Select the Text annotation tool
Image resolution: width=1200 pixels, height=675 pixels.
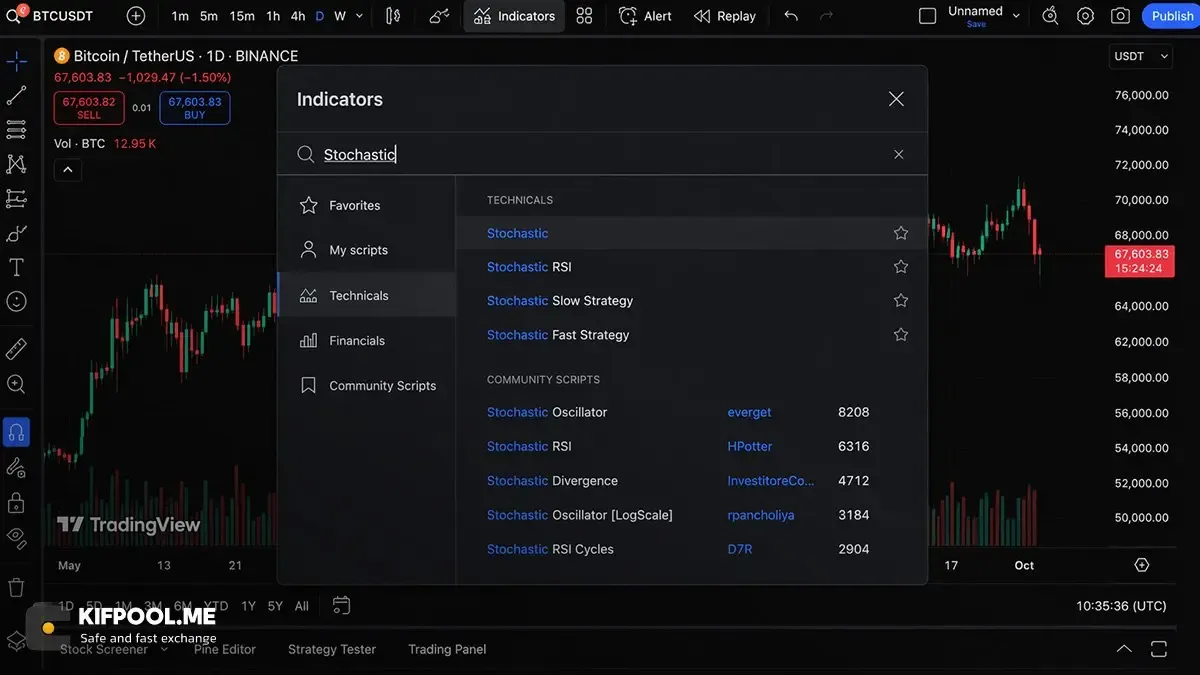pyautogui.click(x=16, y=267)
